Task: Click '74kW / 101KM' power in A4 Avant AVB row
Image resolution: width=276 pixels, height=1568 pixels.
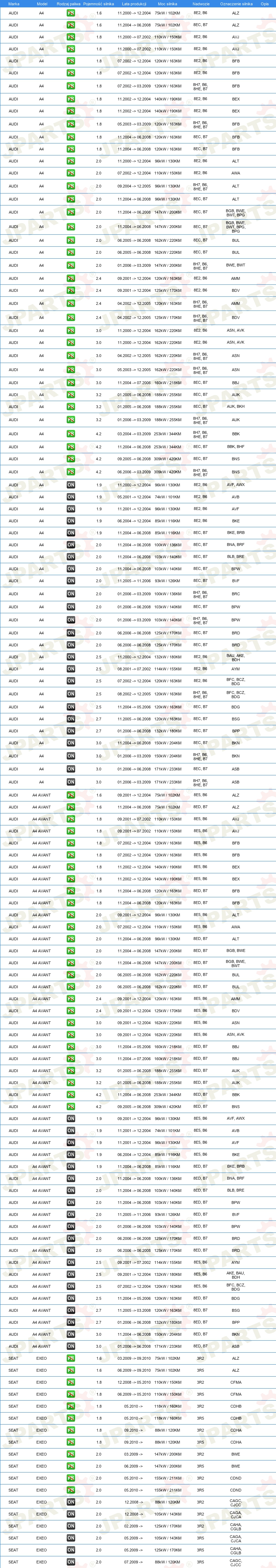Action: pos(168,1130)
